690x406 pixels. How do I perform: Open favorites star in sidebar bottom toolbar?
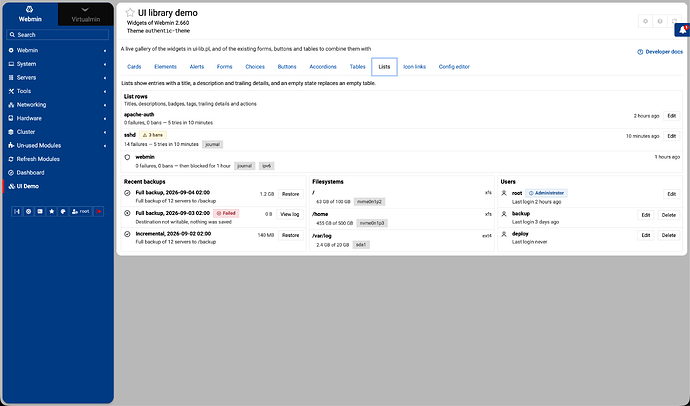point(51,212)
